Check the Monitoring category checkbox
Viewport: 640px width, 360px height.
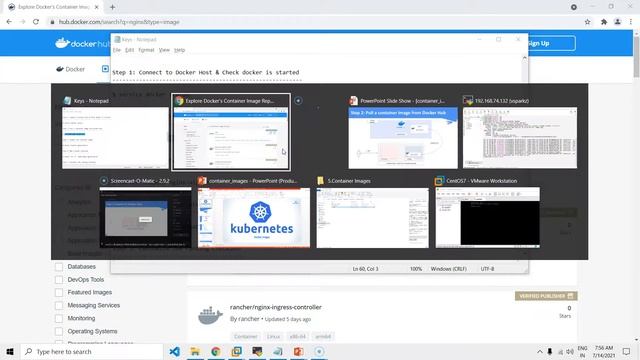[59, 318]
